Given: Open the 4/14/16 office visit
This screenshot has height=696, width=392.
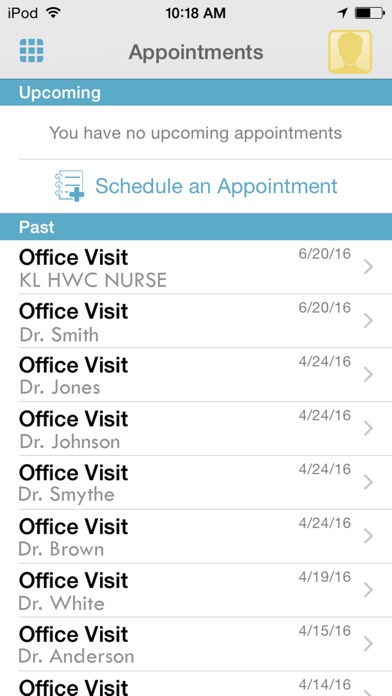Looking at the screenshot, I should click(x=196, y=684).
